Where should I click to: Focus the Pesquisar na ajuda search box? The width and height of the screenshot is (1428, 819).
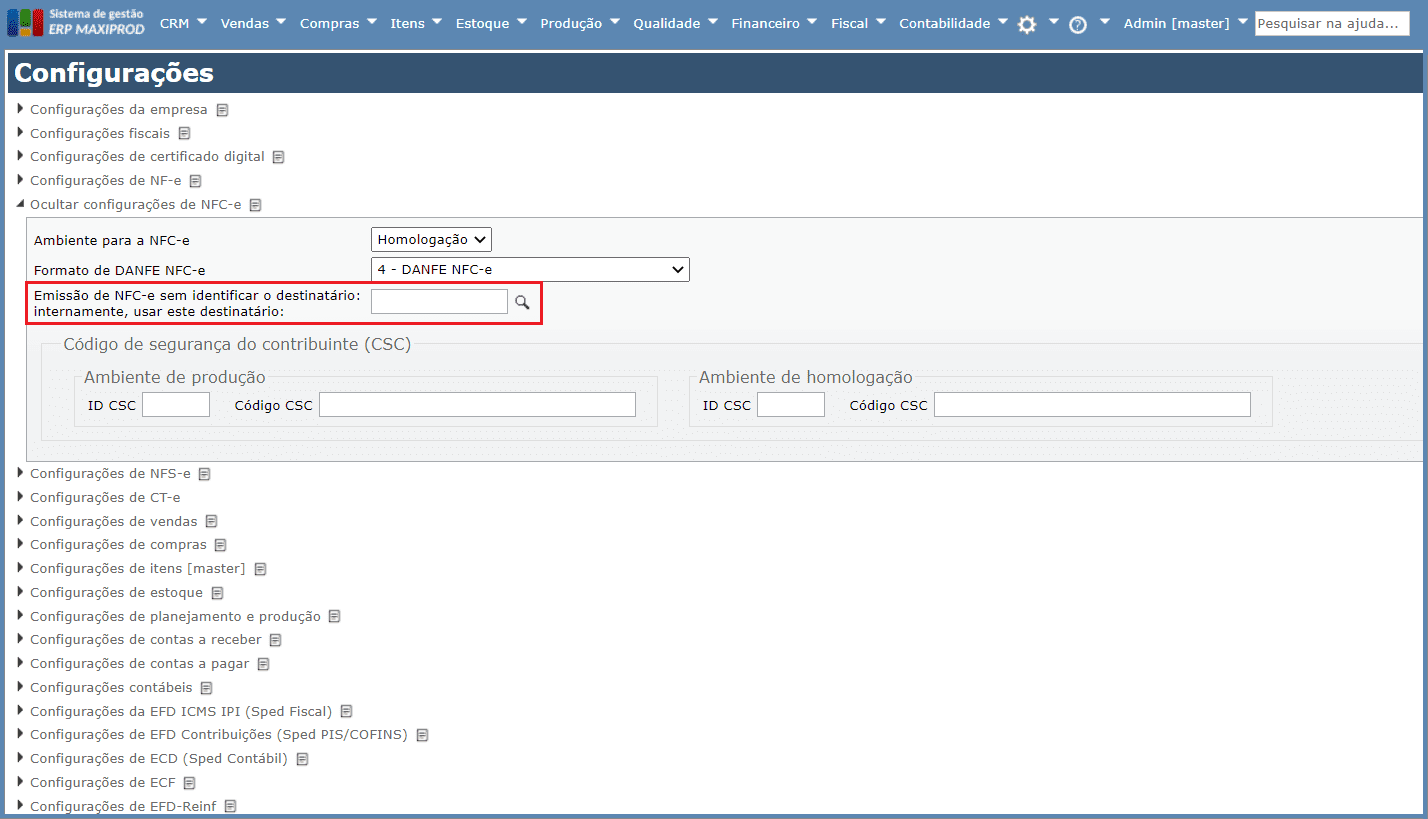1332,23
